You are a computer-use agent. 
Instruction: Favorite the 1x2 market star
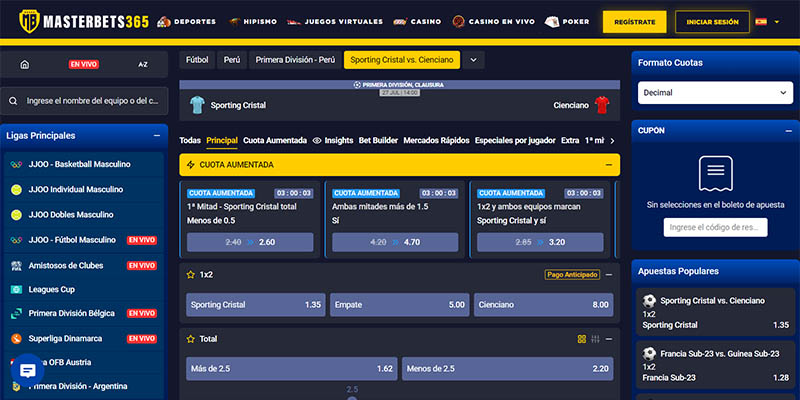pos(191,274)
